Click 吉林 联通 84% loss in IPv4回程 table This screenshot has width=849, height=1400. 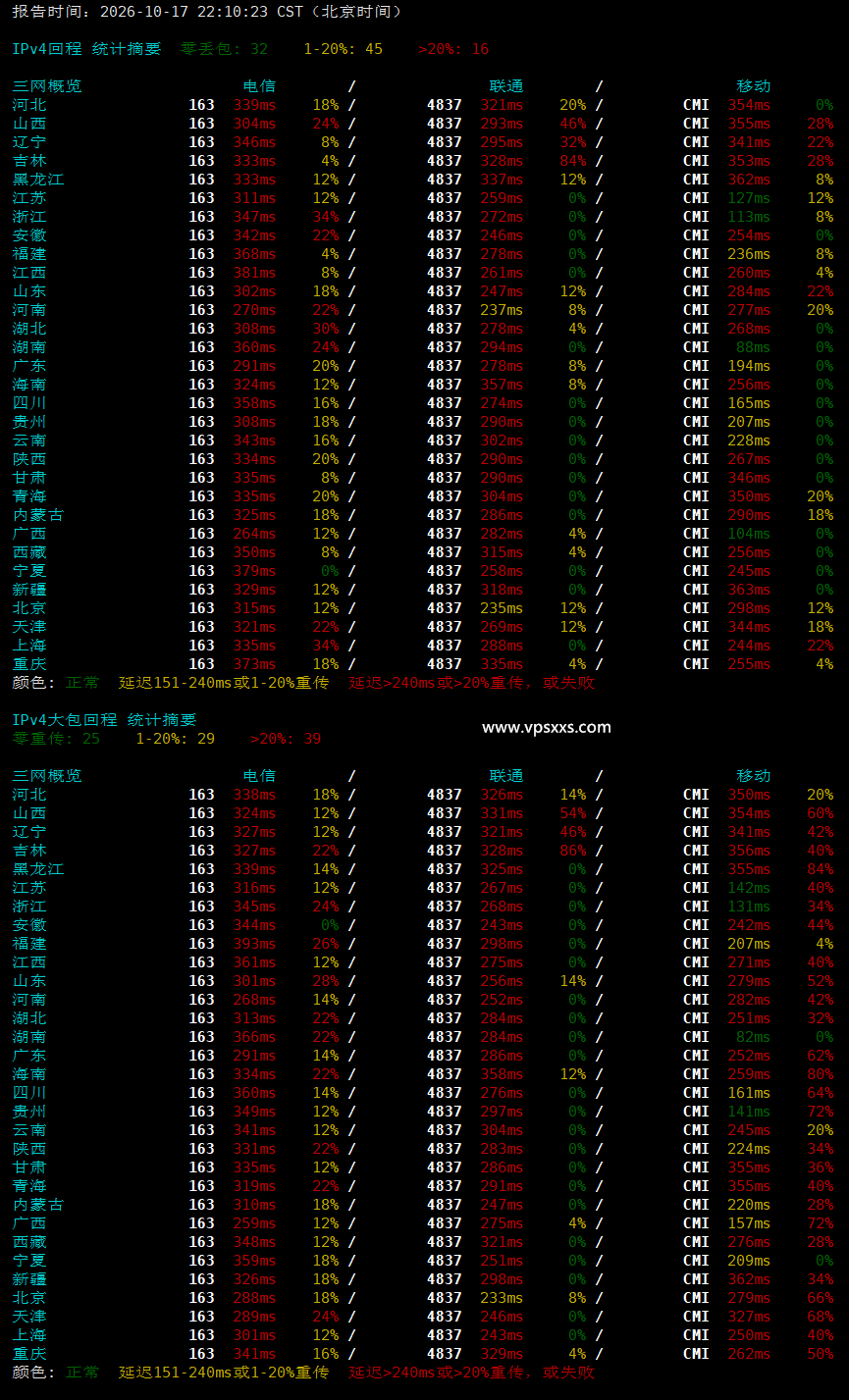click(573, 161)
